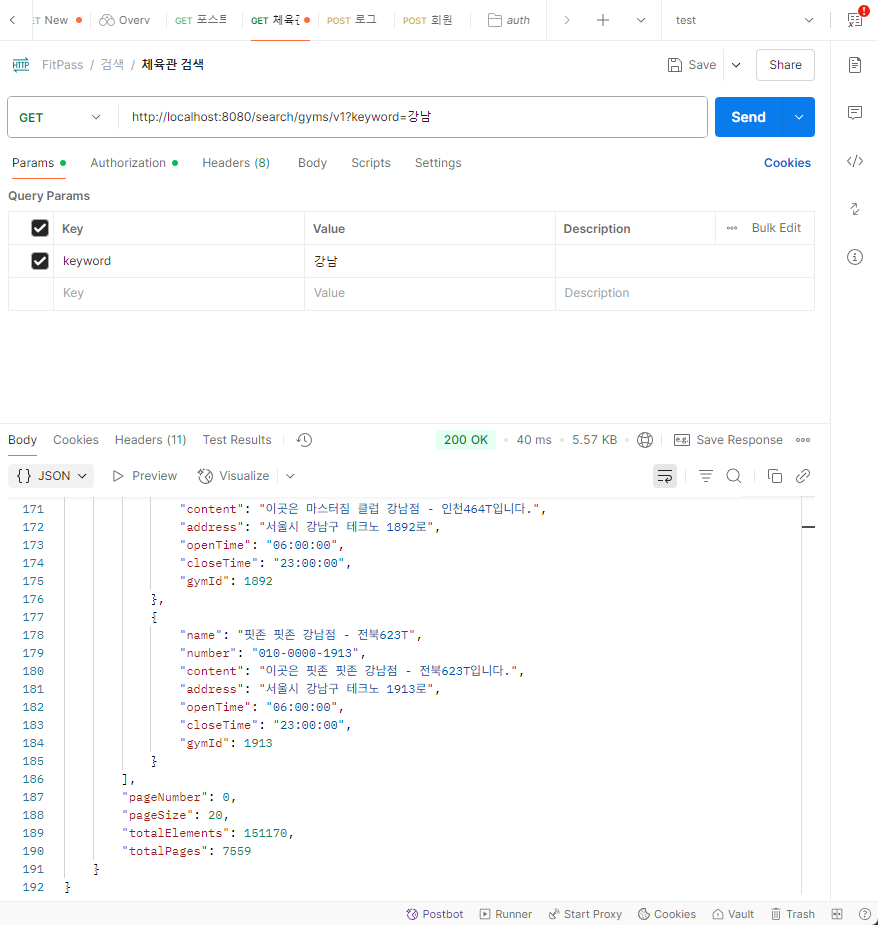Open related requests arrows icon in sidebar
878x925 pixels.
click(x=854, y=209)
